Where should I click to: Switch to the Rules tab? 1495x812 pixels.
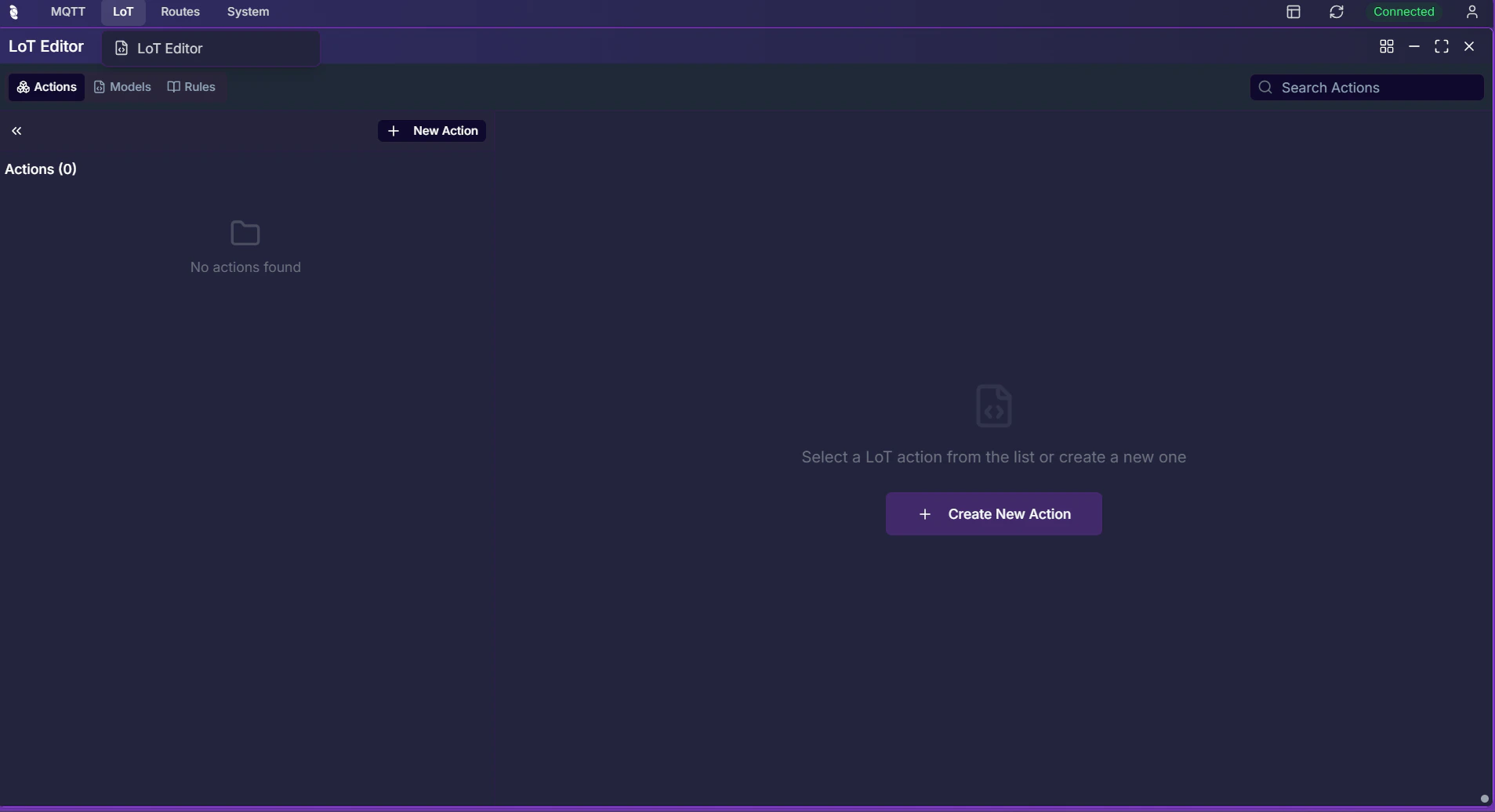[191, 87]
